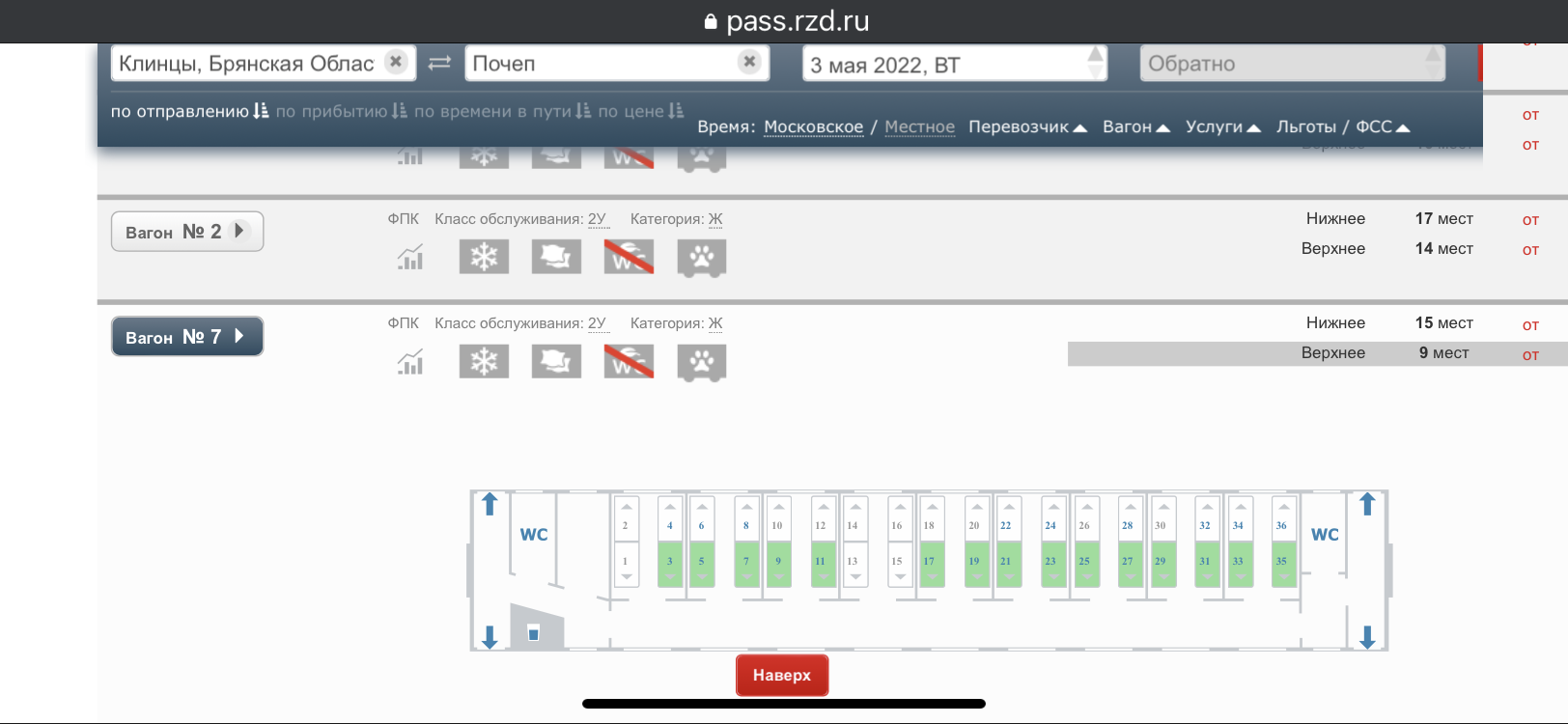Select lower seat 17 on car map
Image resolution: width=1568 pixels, height=724 pixels.
pos(930,563)
